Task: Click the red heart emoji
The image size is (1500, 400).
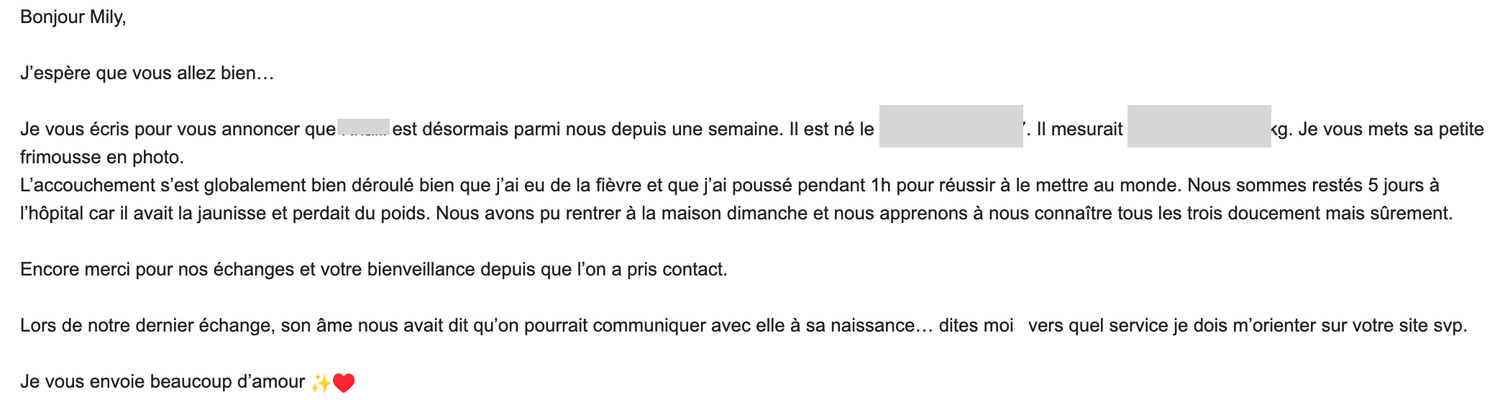Action: (343, 383)
